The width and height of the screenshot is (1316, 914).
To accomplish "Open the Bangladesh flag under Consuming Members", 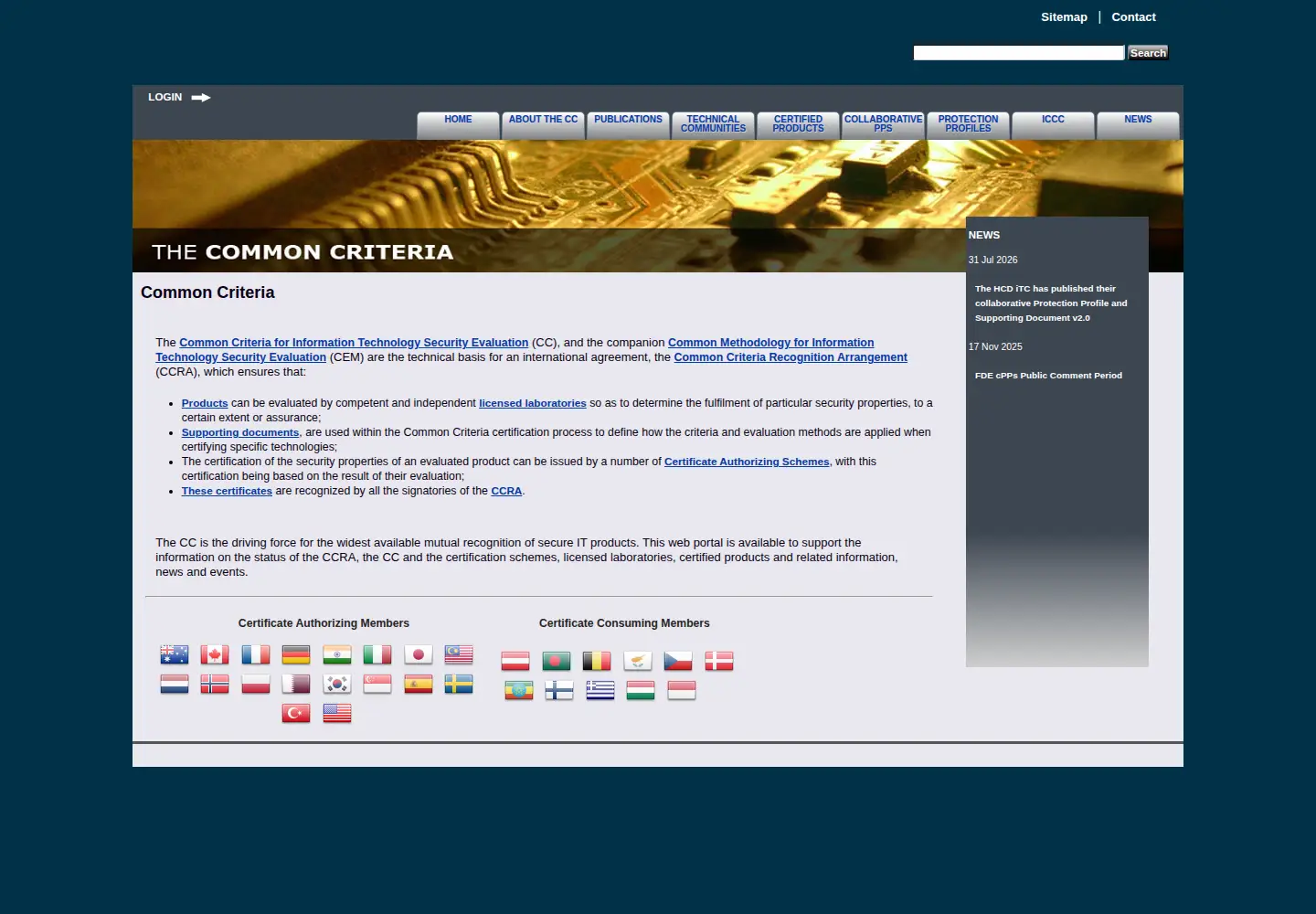I will 556,661.
